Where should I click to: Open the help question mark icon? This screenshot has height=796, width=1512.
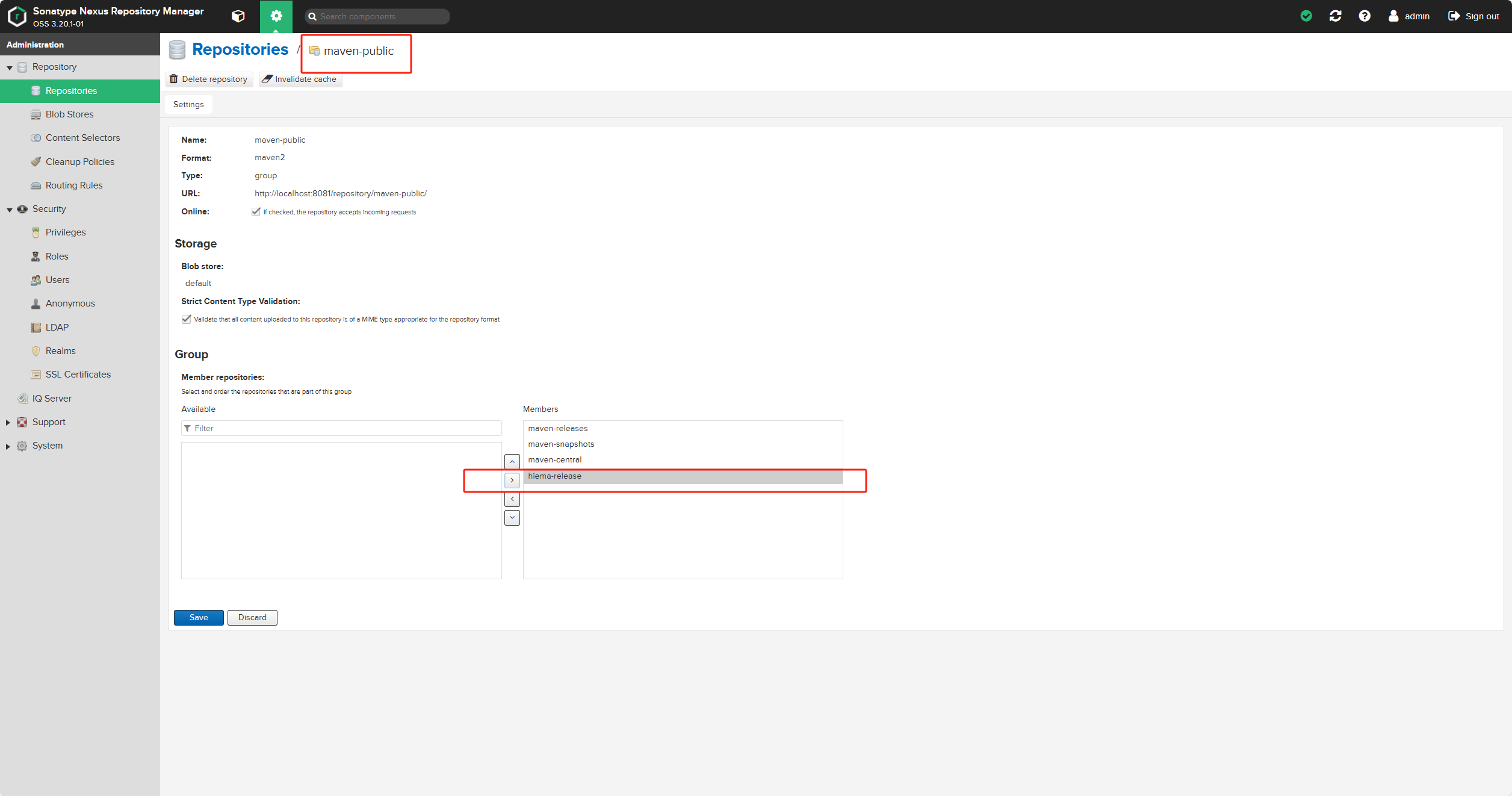1365,16
